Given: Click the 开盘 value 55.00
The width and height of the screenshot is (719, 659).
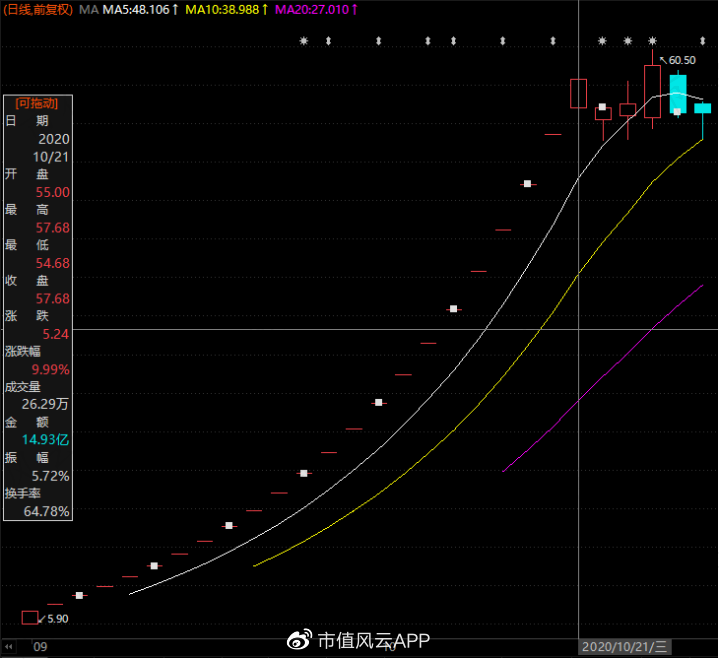Looking at the screenshot, I should (x=53, y=192).
